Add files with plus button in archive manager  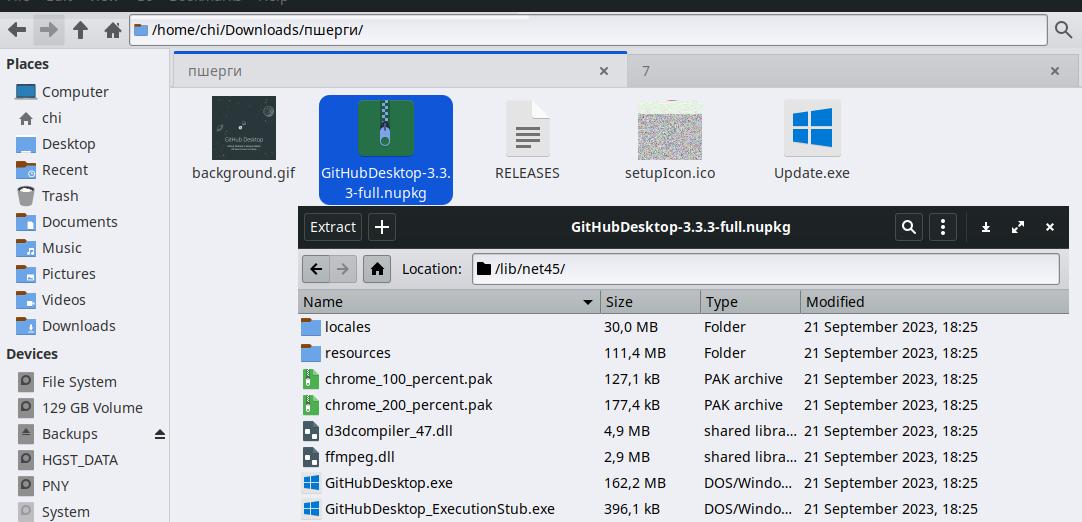point(382,227)
